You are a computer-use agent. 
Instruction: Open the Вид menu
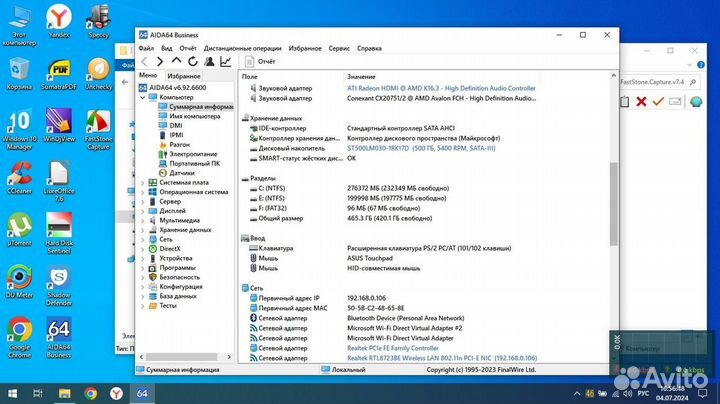(x=167, y=48)
